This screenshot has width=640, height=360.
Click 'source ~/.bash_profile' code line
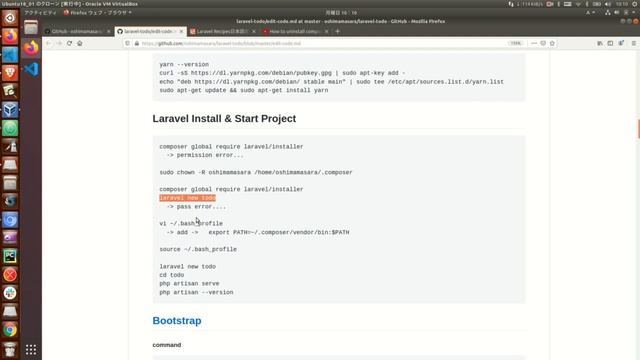point(198,249)
